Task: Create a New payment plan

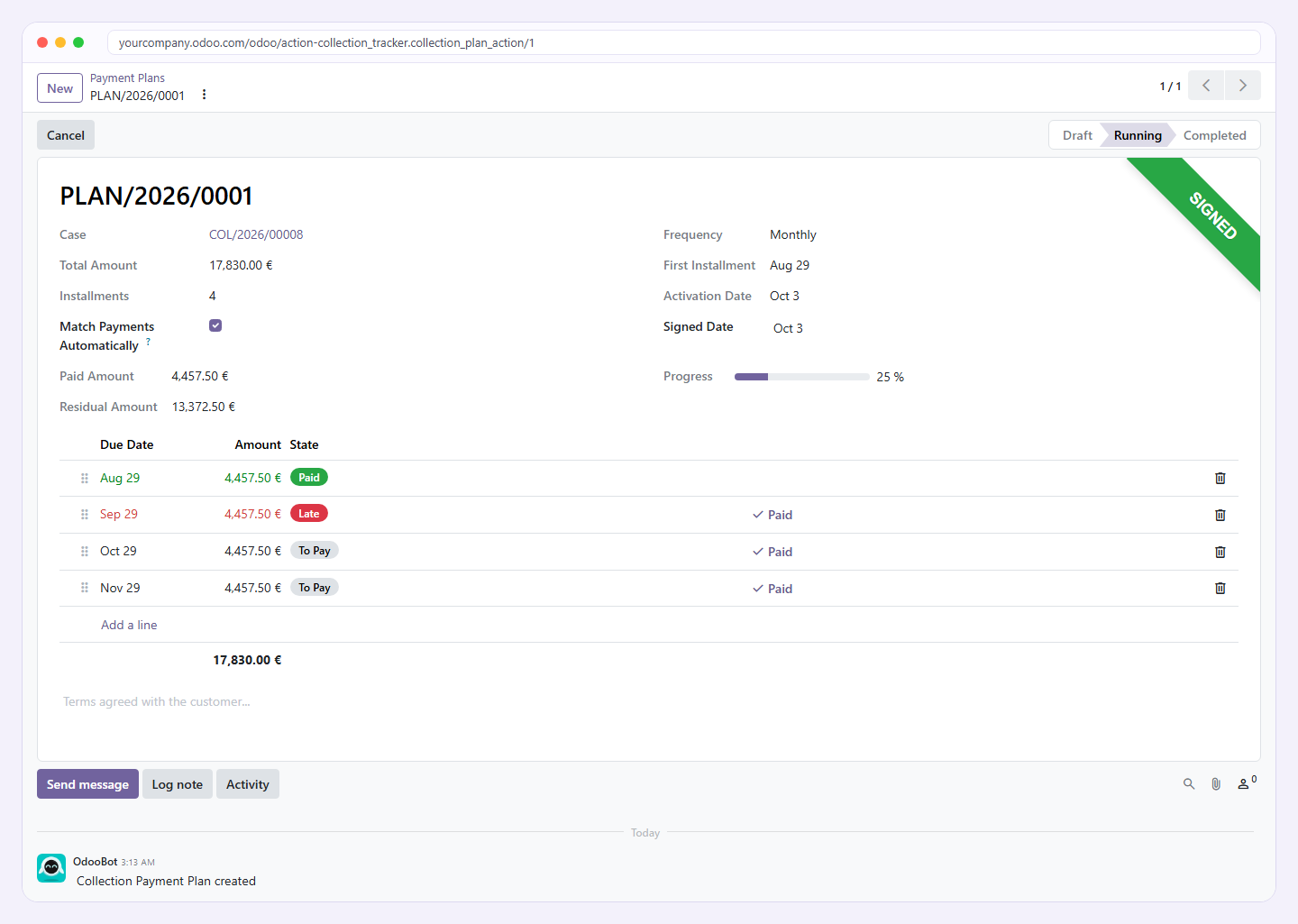Action: (x=59, y=88)
